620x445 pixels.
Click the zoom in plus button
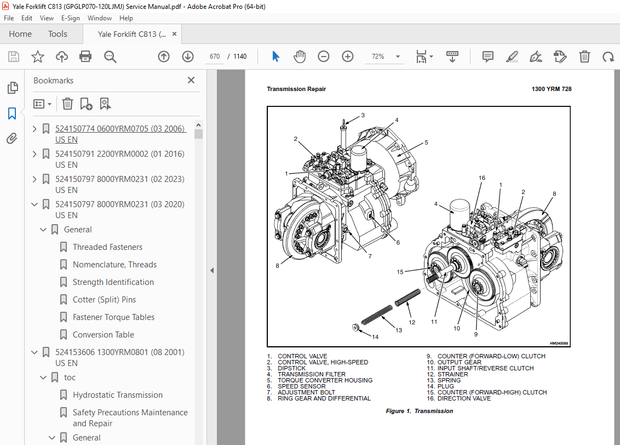point(348,57)
